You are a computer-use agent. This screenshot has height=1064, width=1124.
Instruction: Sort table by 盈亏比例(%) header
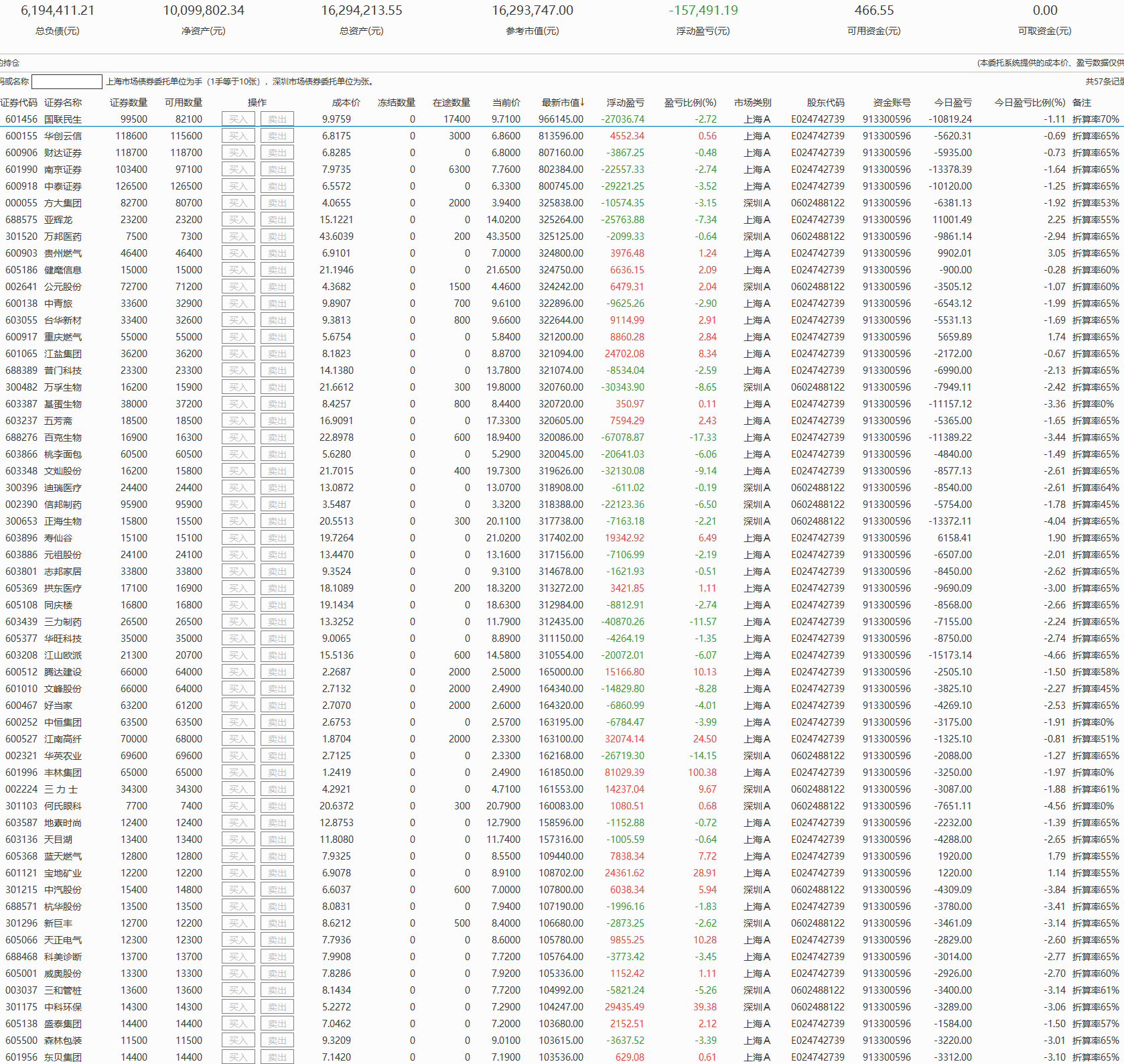tap(689, 103)
